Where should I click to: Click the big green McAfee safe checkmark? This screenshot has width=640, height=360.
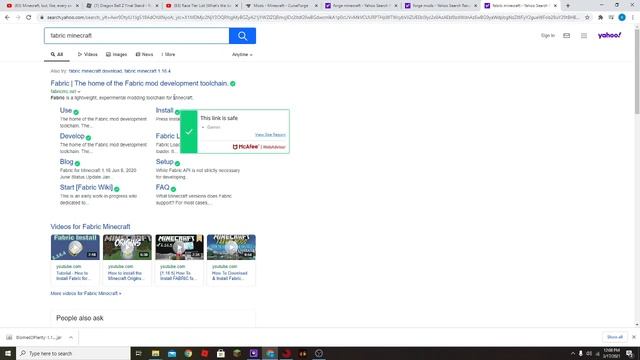point(189,131)
